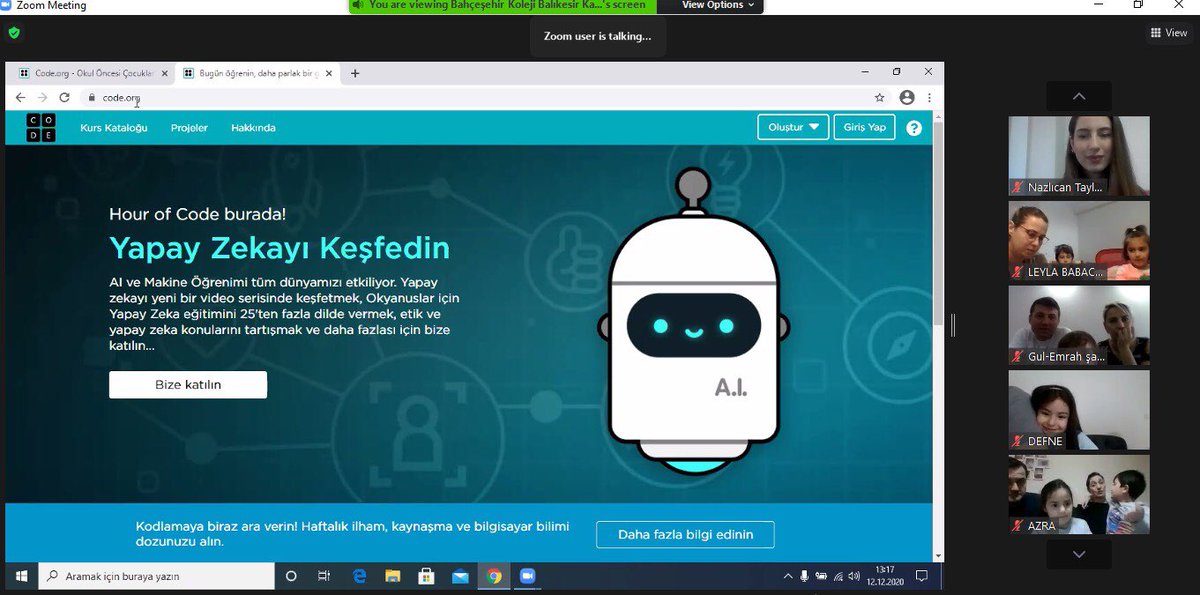Open the Oluştur dropdown on Code.org
This screenshot has height=595, width=1200.
793,127
